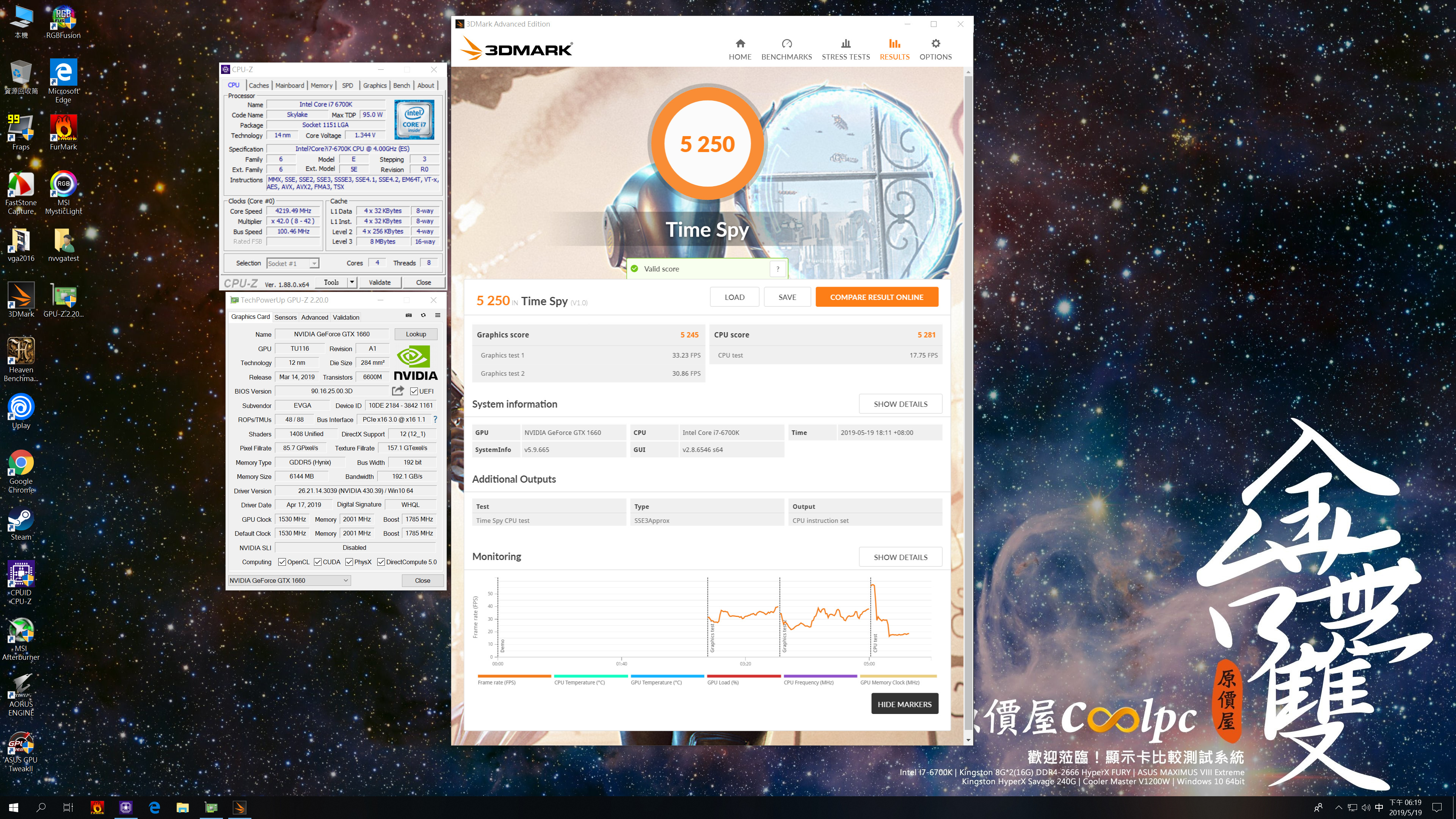Click CPU test marker in monitoring chart
The image size is (1456, 819).
875,643
